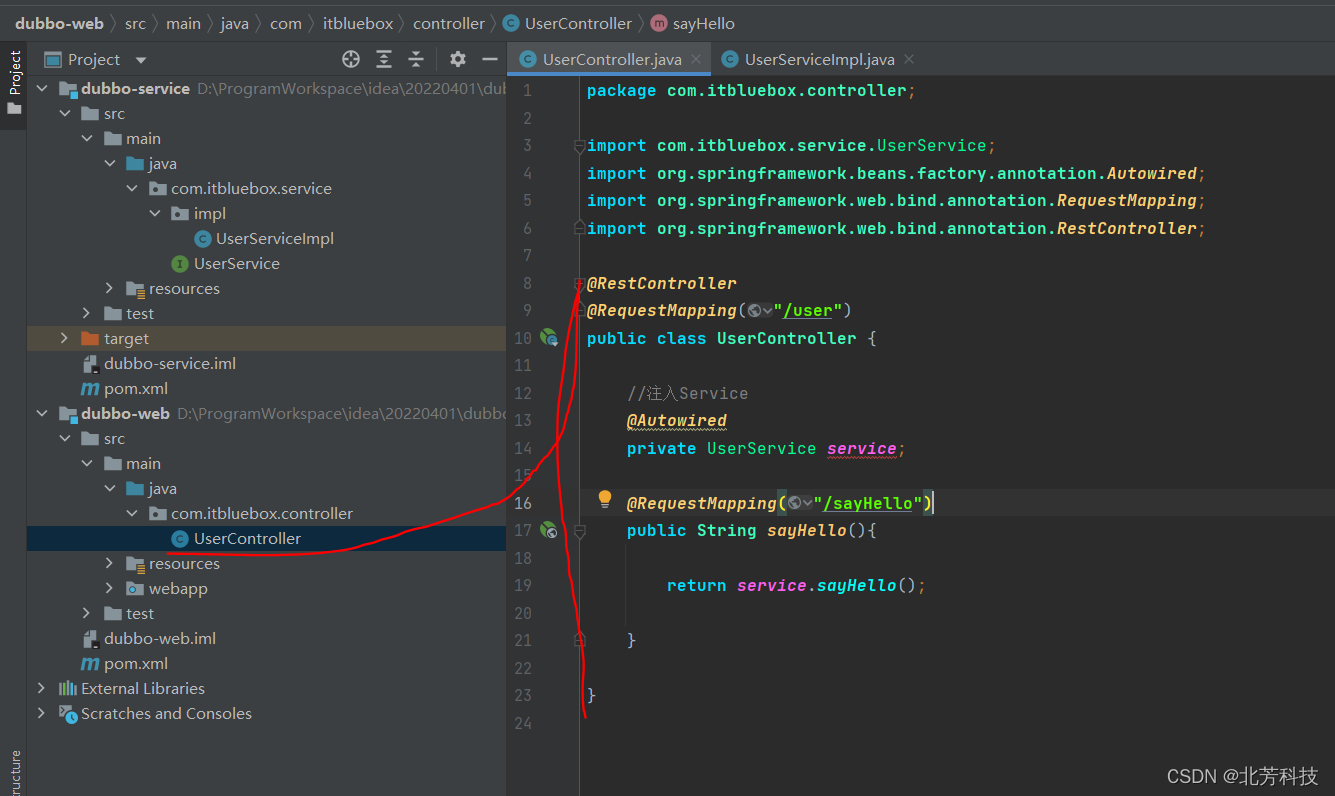Viewport: 1335px width, 796px height.
Task: Expand Scratches and Consoles node
Action: 42,713
